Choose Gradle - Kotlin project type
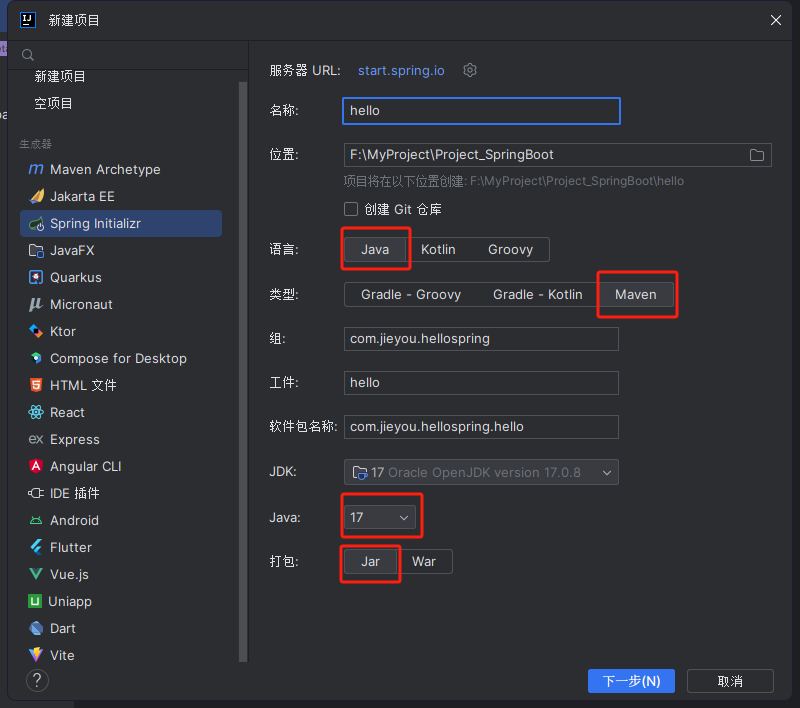 538,294
